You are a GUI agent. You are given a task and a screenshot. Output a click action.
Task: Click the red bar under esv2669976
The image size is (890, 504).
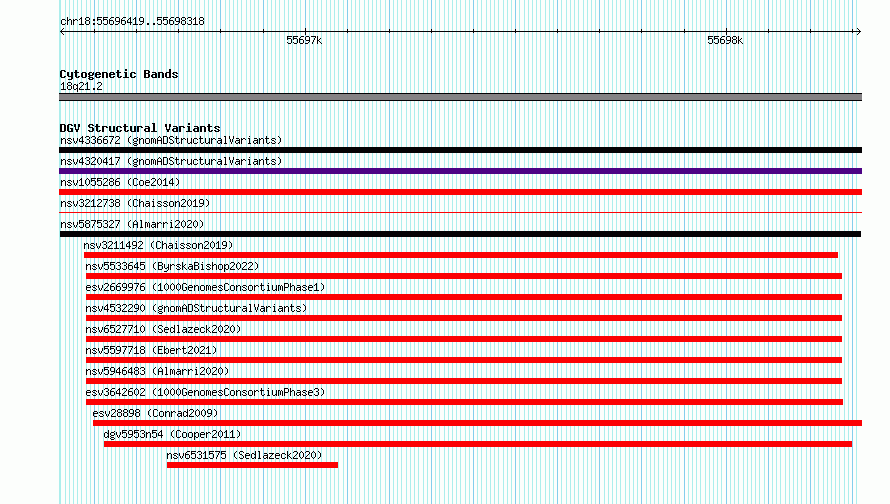[x=464, y=297]
